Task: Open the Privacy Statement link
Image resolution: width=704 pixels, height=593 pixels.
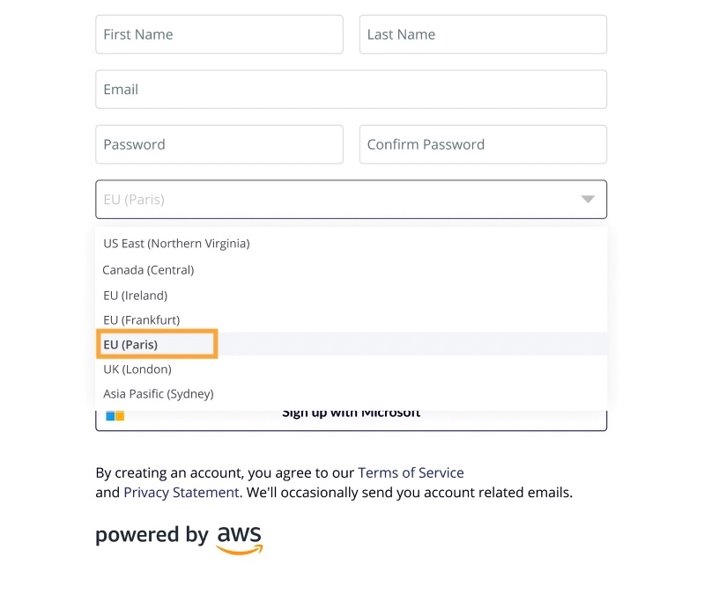Action: (181, 492)
